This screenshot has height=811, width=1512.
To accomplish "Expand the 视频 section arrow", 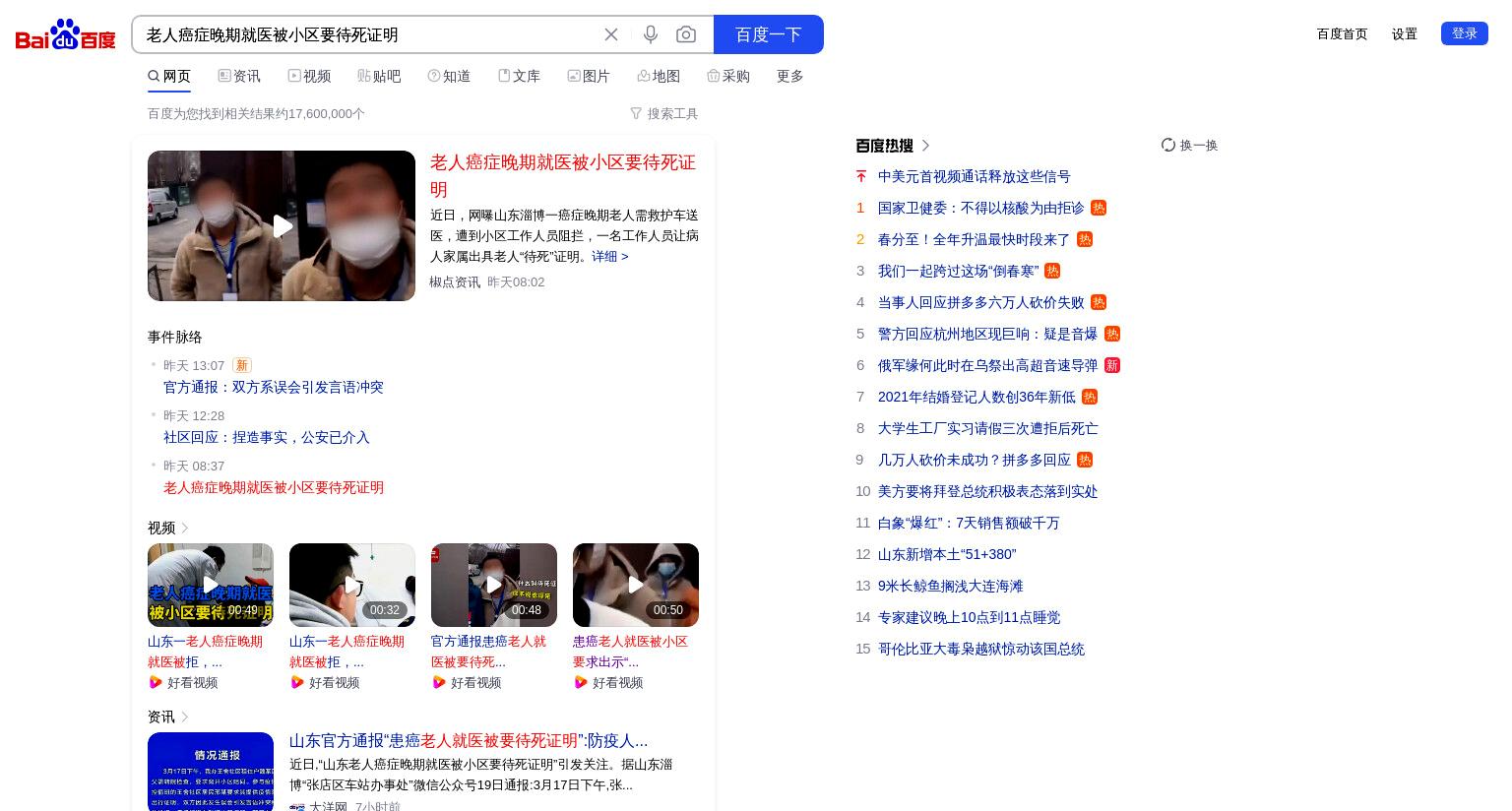I will 184,529.
